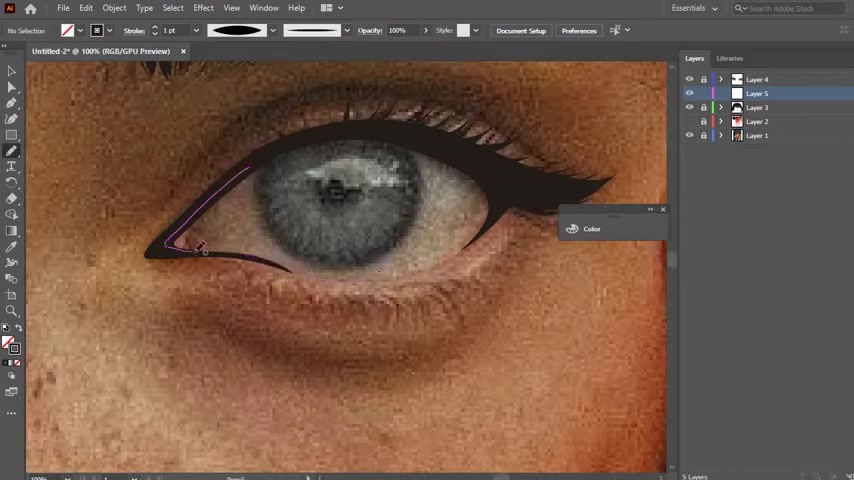Image resolution: width=854 pixels, height=480 pixels.
Task: Select the Eraser tool
Action: (x=11, y=199)
